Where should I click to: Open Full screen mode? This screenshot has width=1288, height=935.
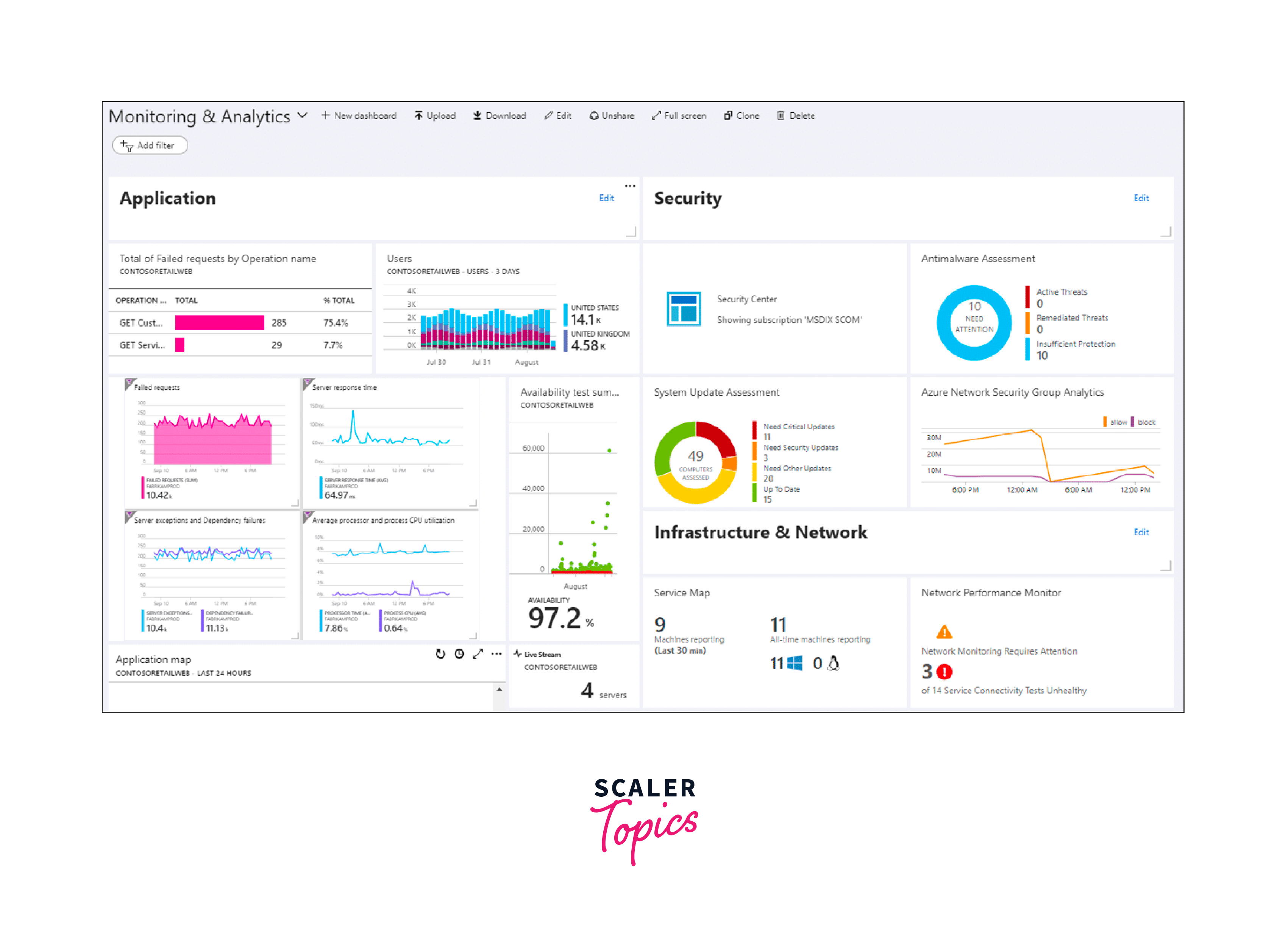pyautogui.click(x=679, y=116)
